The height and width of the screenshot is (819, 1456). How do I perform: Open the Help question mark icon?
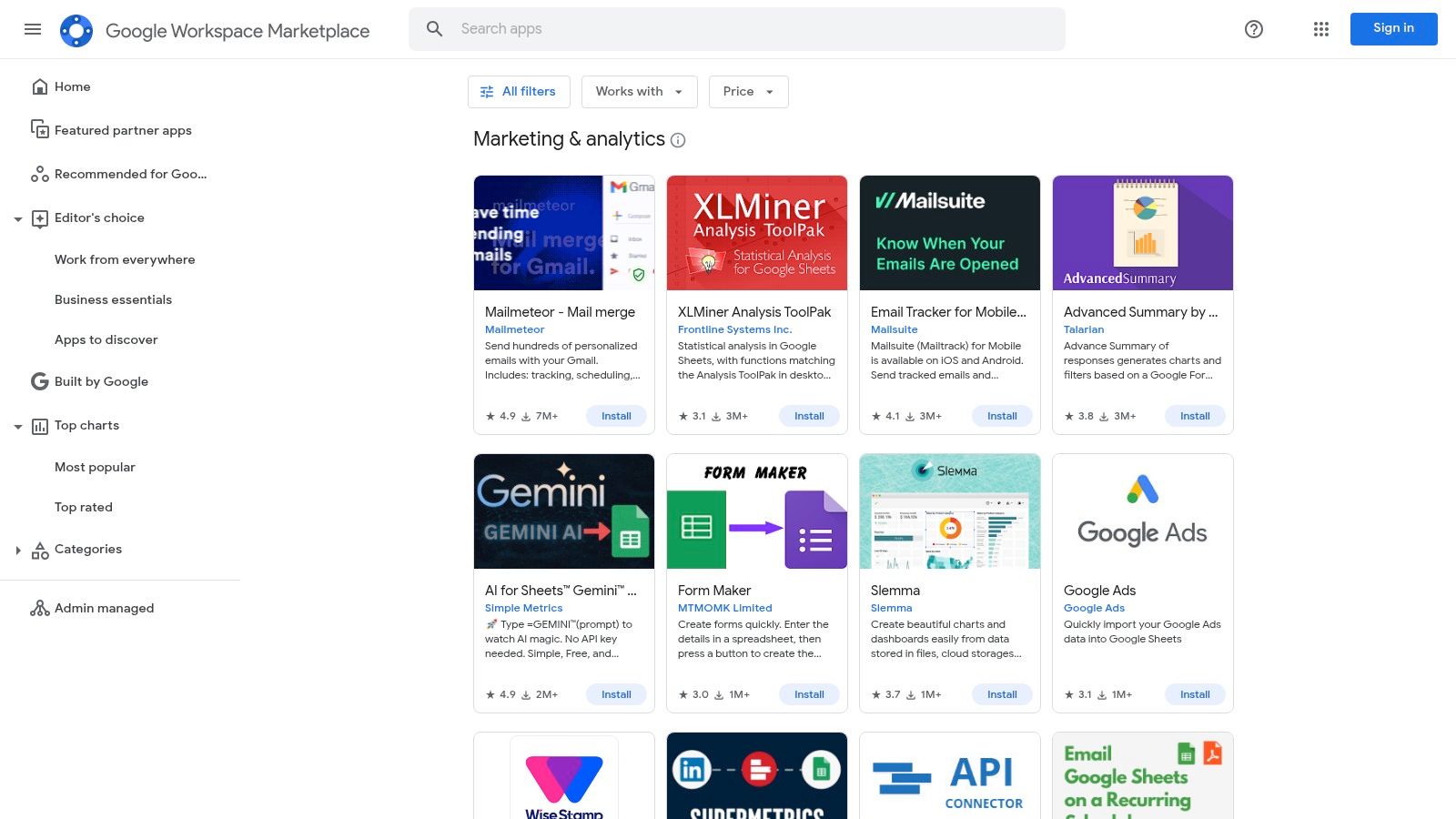1254,29
